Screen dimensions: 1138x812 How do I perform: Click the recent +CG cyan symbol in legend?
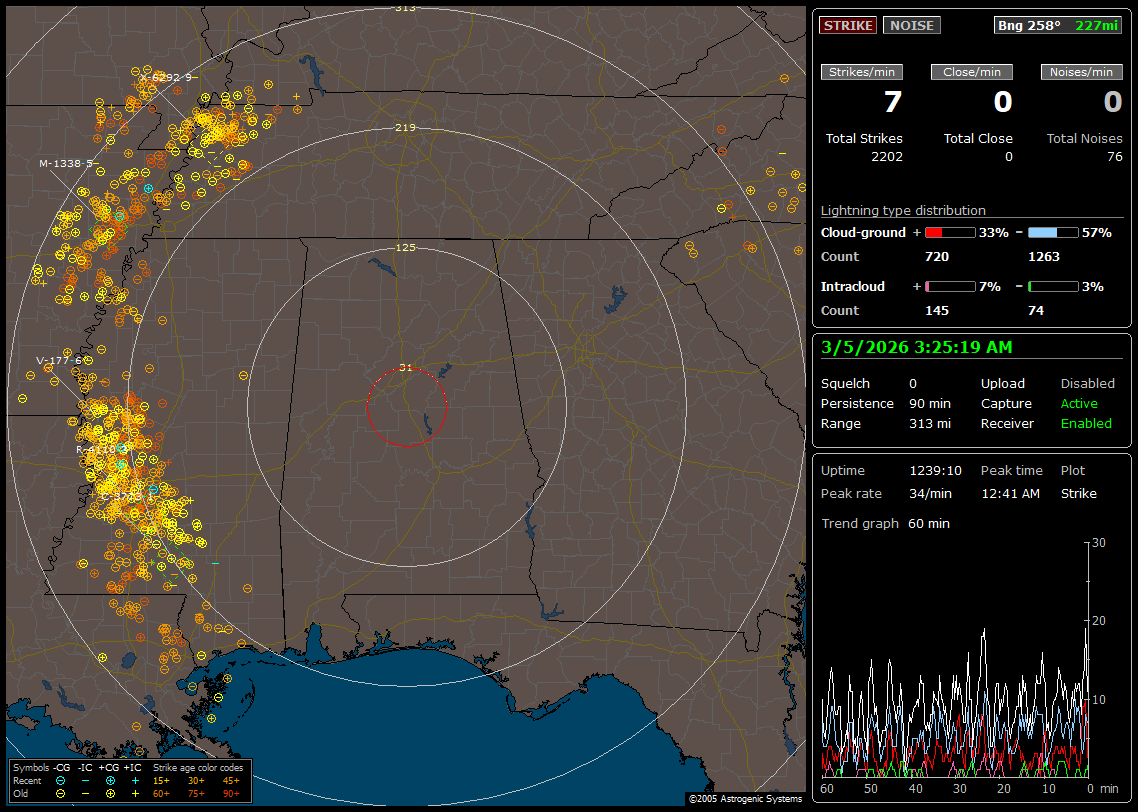click(x=110, y=780)
